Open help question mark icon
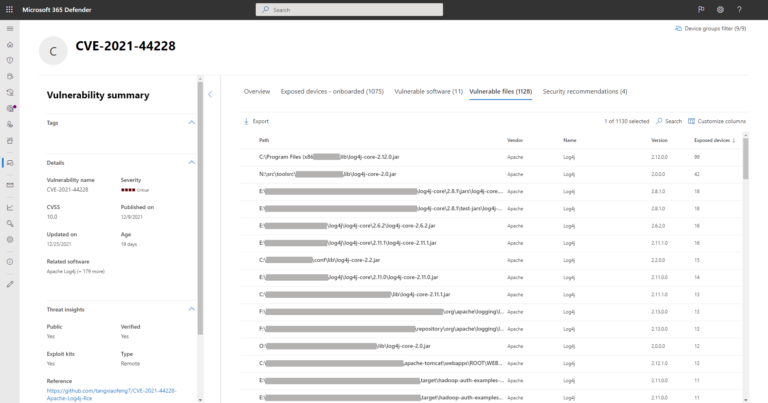768x403 pixels. pos(739,9)
